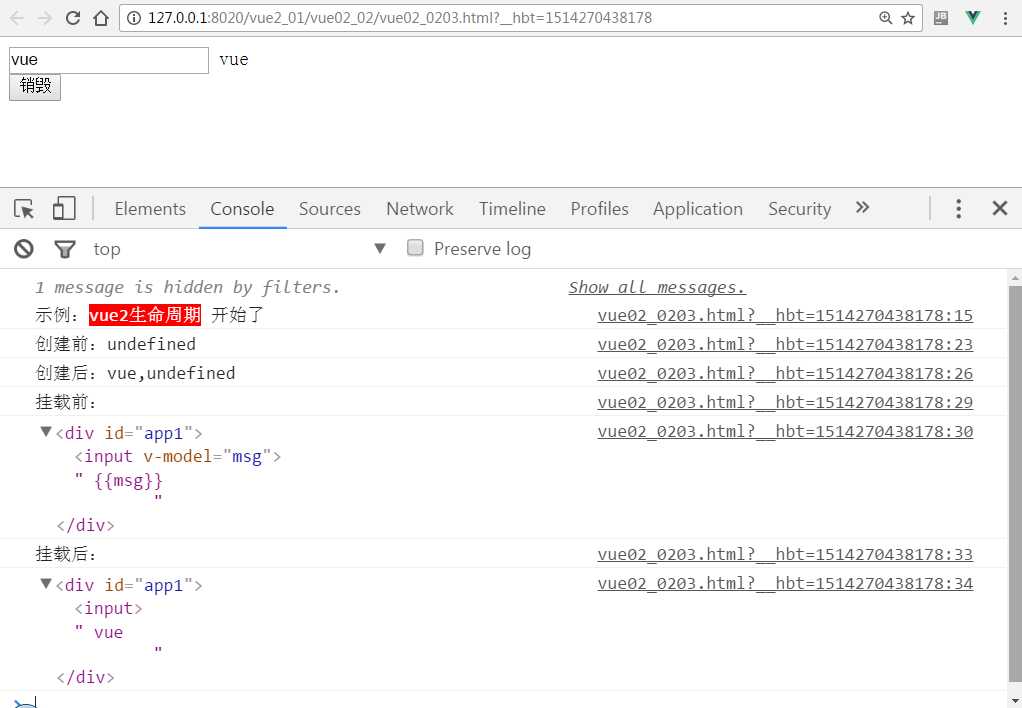This screenshot has height=708, width=1022.
Task: Close the DevTools panel
Action: (x=1000, y=209)
